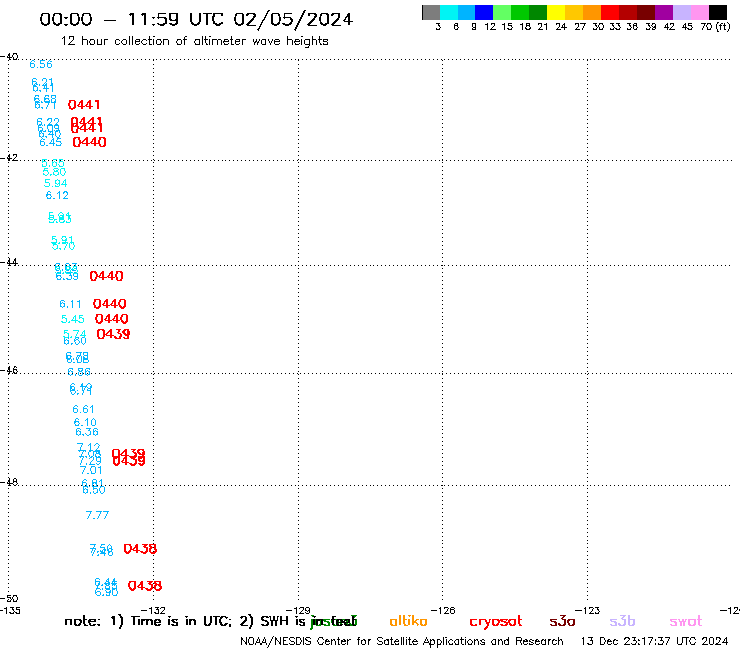Pick the purple swatch near the 42 label
Viewport: 740px width, 650px height.
(664, 12)
